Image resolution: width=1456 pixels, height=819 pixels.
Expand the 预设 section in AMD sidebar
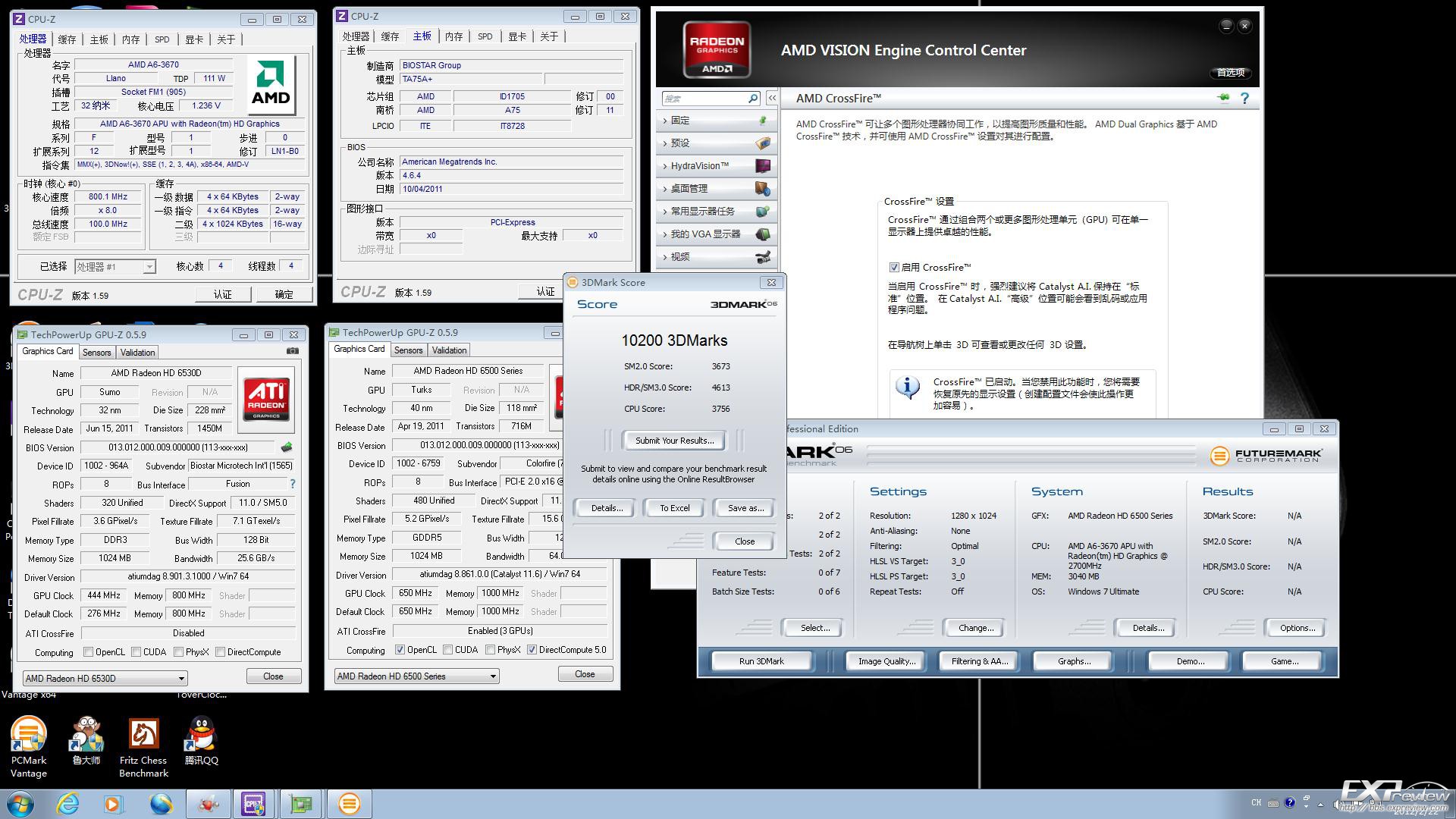tap(716, 143)
